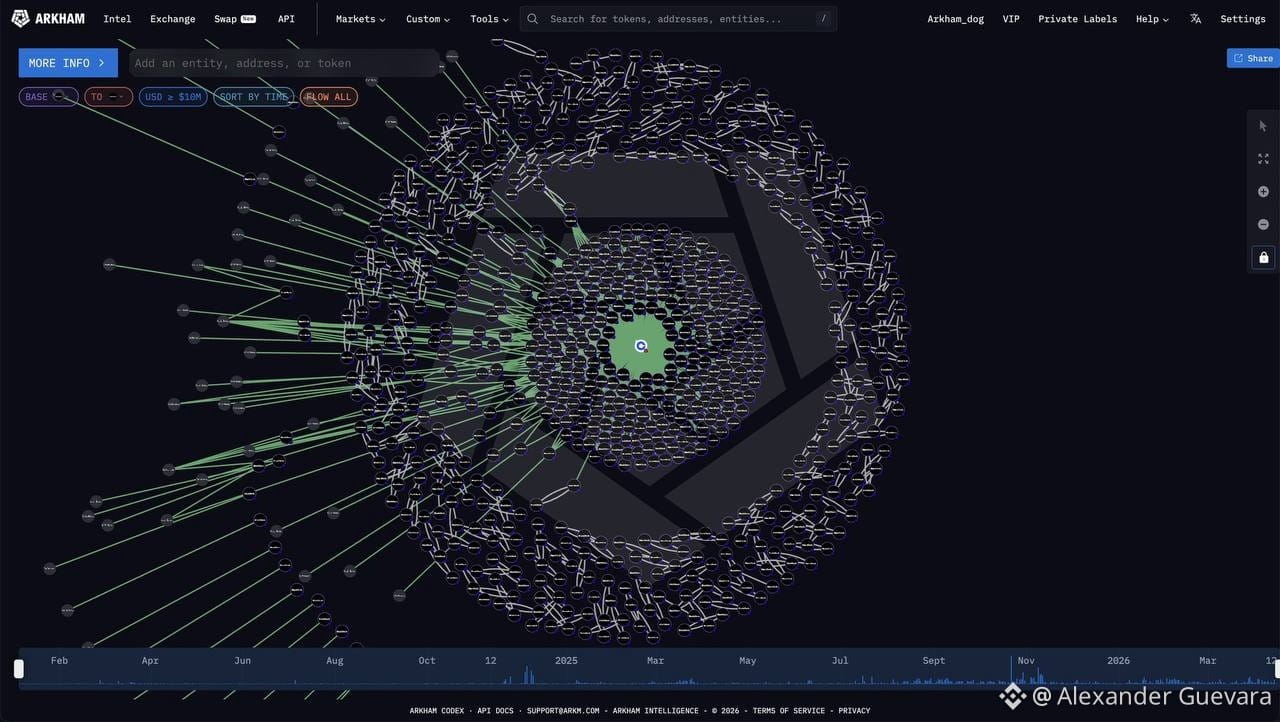Open the Markets dropdown menu

pyautogui.click(x=361, y=19)
